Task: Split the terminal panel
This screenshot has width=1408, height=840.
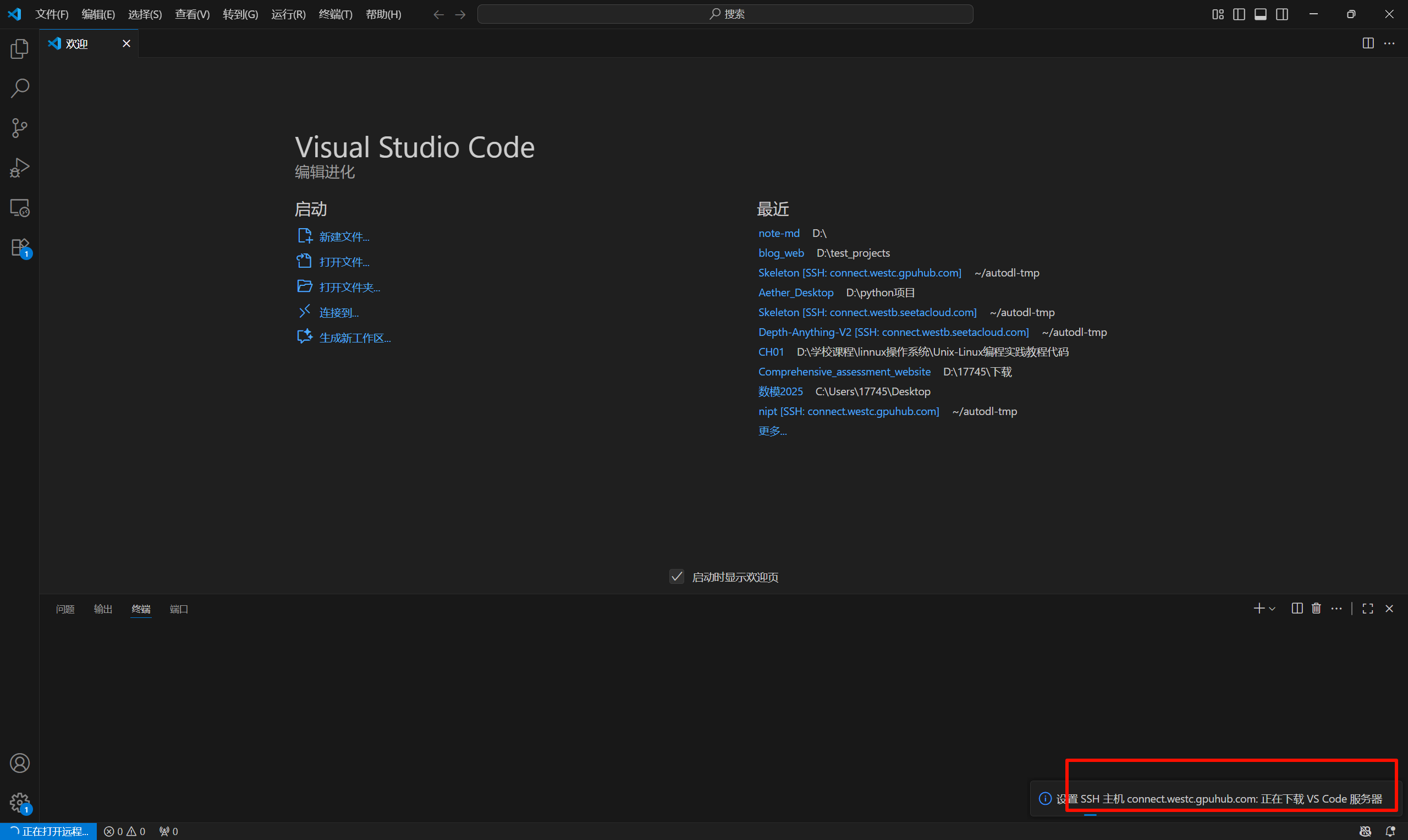Action: (x=1297, y=609)
